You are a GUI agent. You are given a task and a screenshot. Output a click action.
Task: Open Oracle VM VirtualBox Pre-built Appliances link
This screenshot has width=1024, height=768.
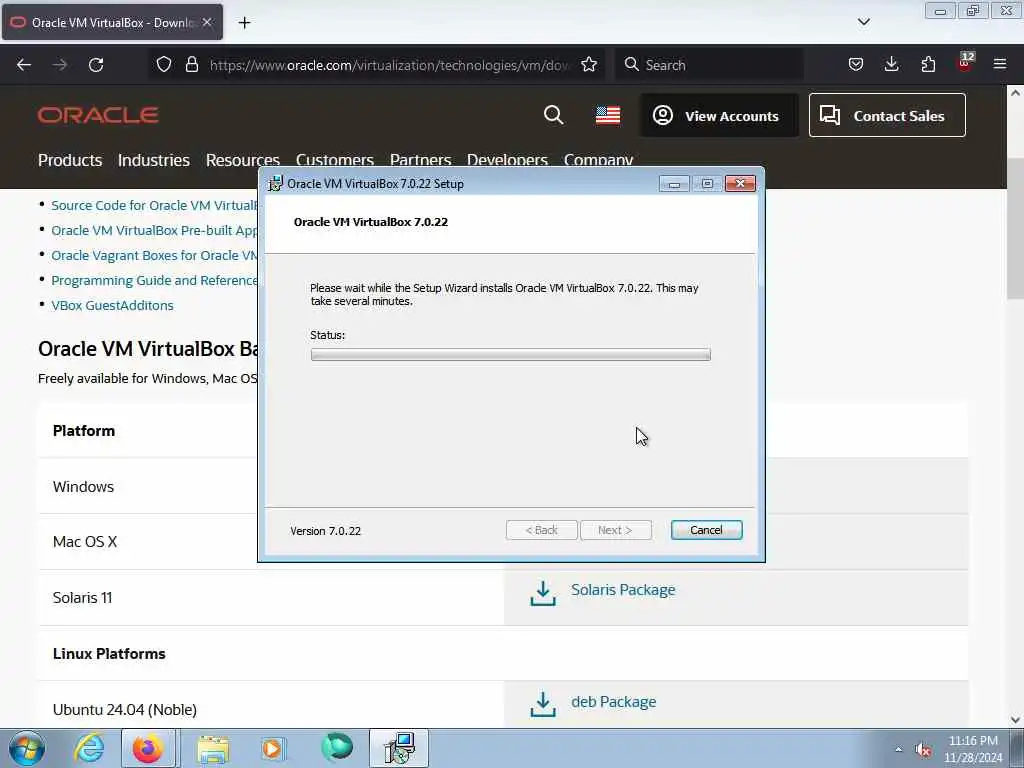click(x=154, y=231)
